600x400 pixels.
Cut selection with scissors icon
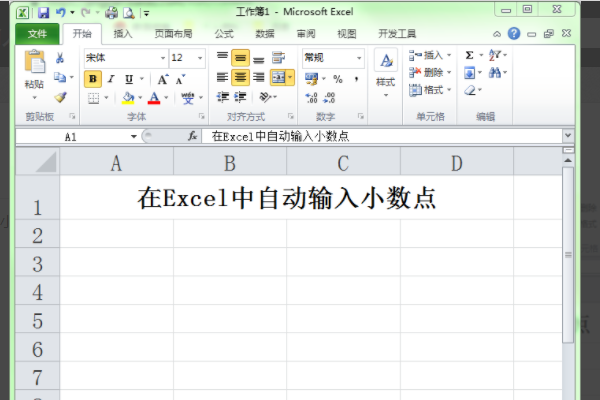pyautogui.click(x=60, y=58)
